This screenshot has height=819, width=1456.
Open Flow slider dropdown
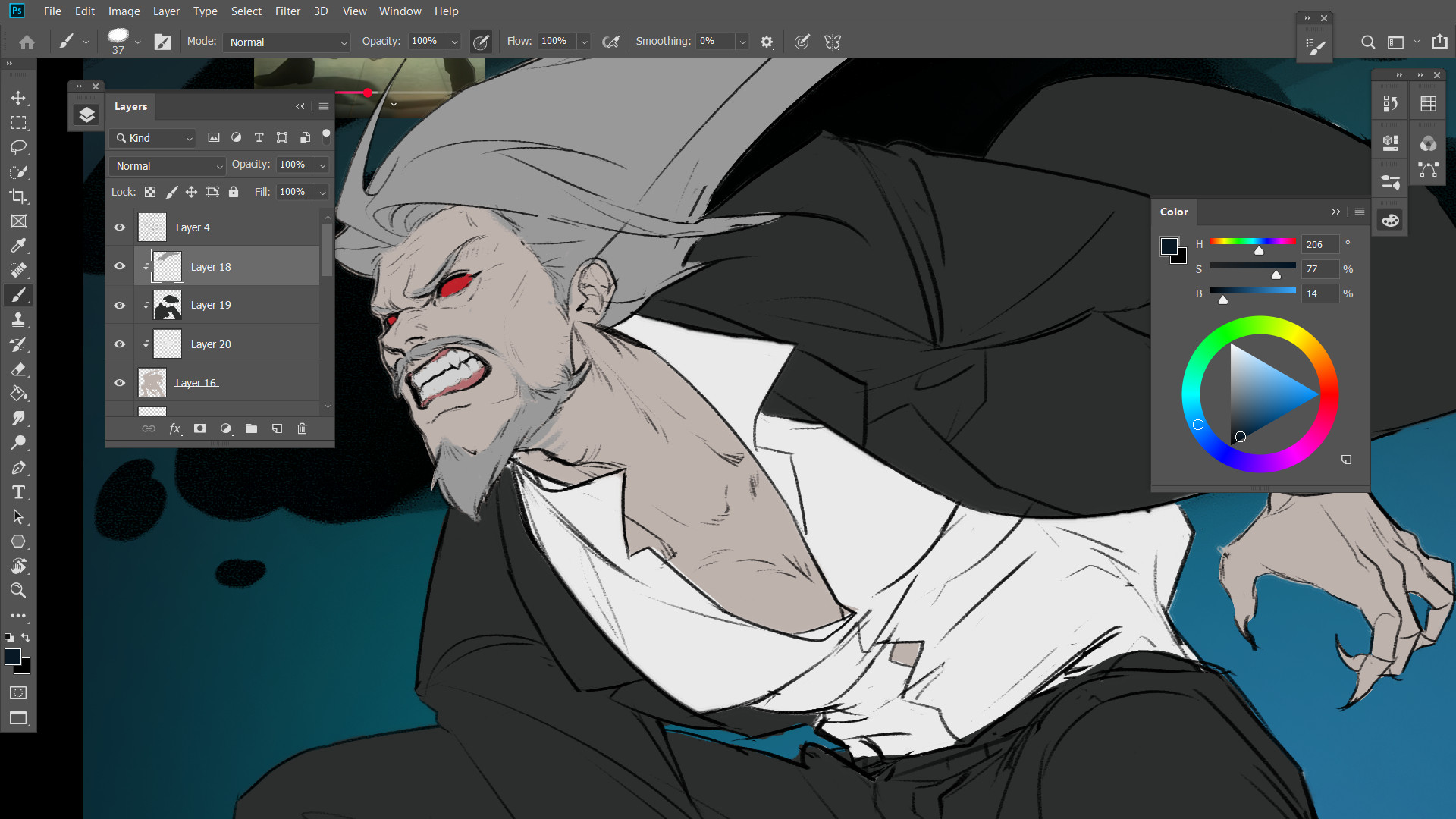tap(584, 42)
